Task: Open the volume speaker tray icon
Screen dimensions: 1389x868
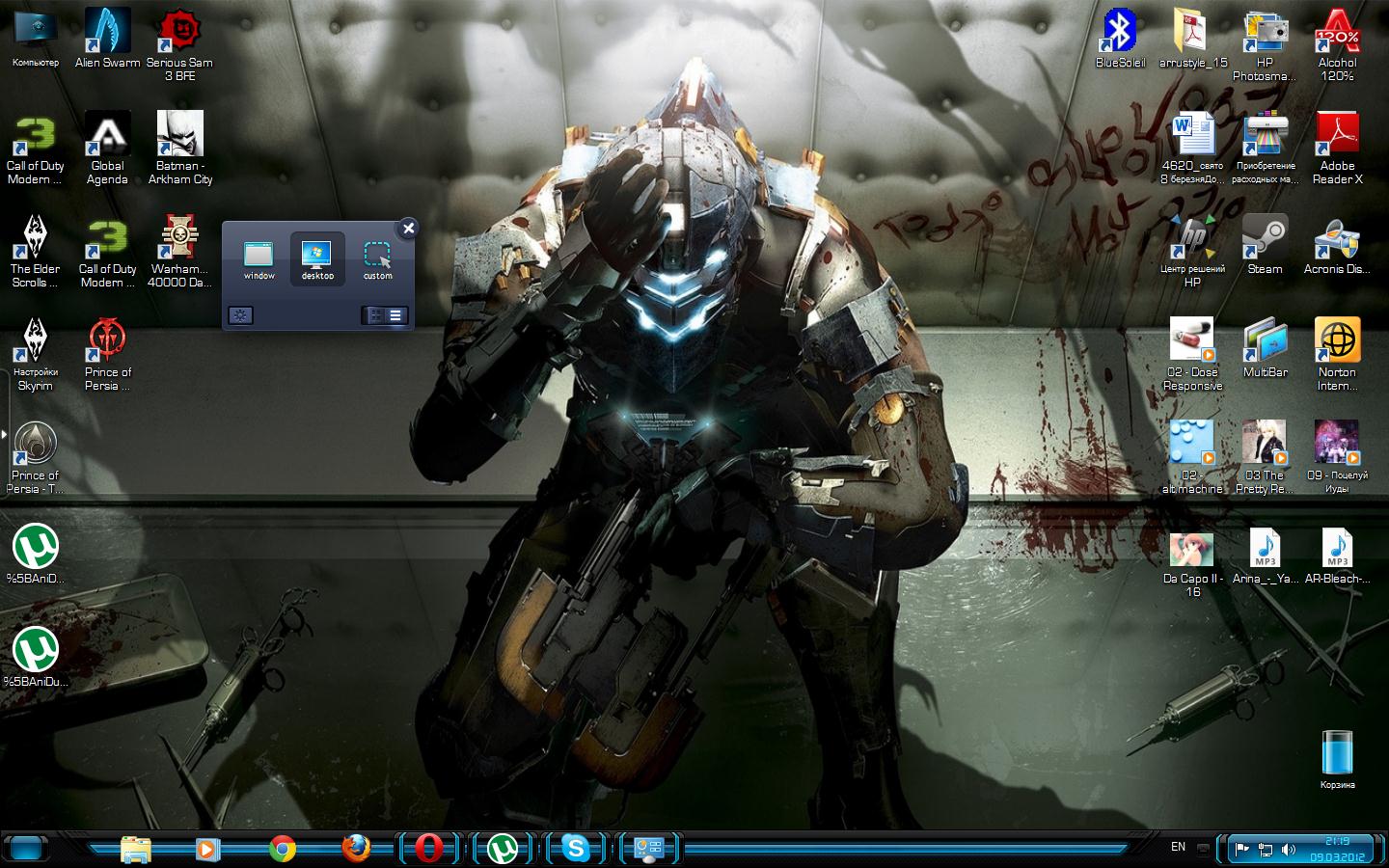Action: pyautogui.click(x=1289, y=850)
